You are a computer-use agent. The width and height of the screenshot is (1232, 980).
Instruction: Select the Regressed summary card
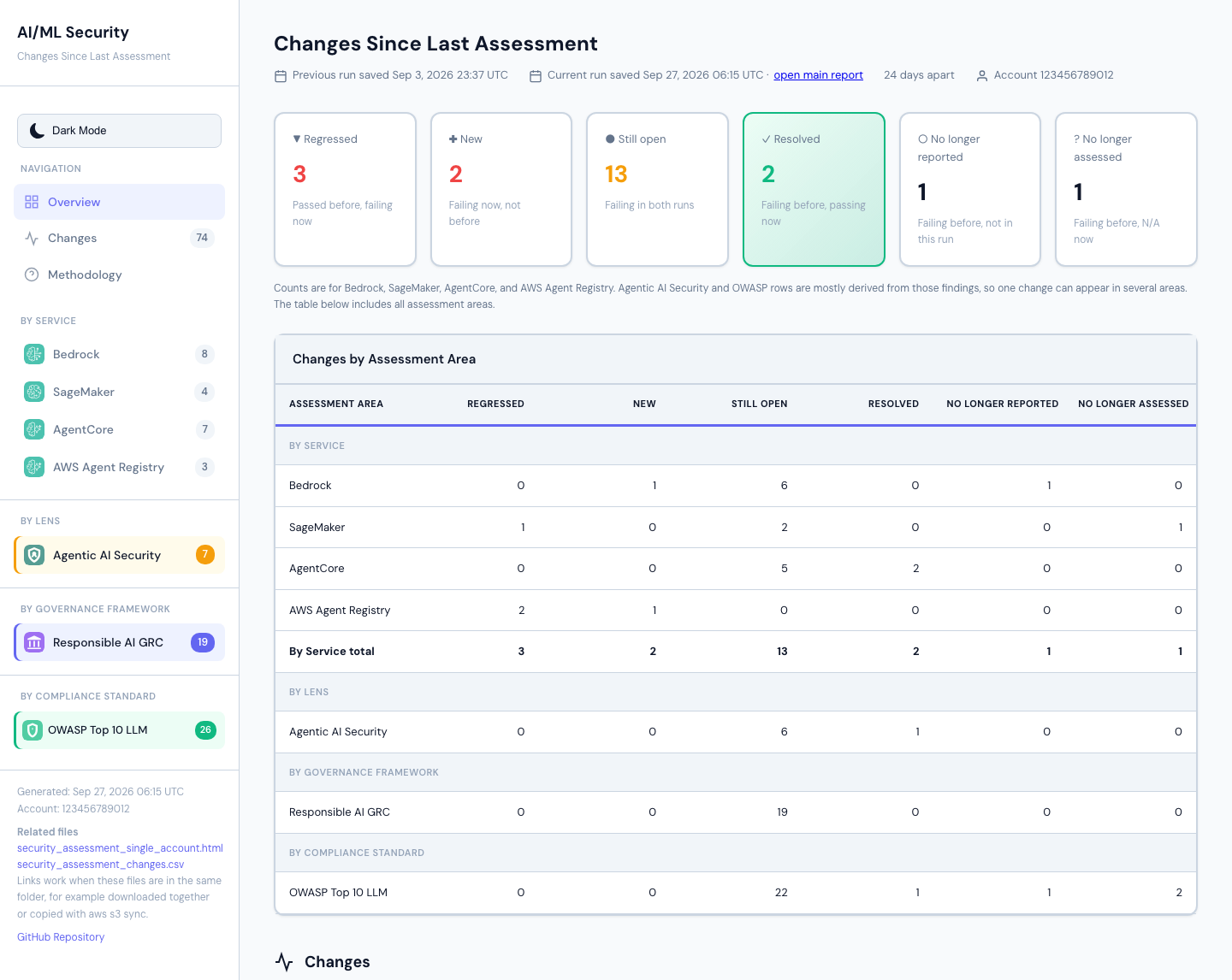pos(345,190)
